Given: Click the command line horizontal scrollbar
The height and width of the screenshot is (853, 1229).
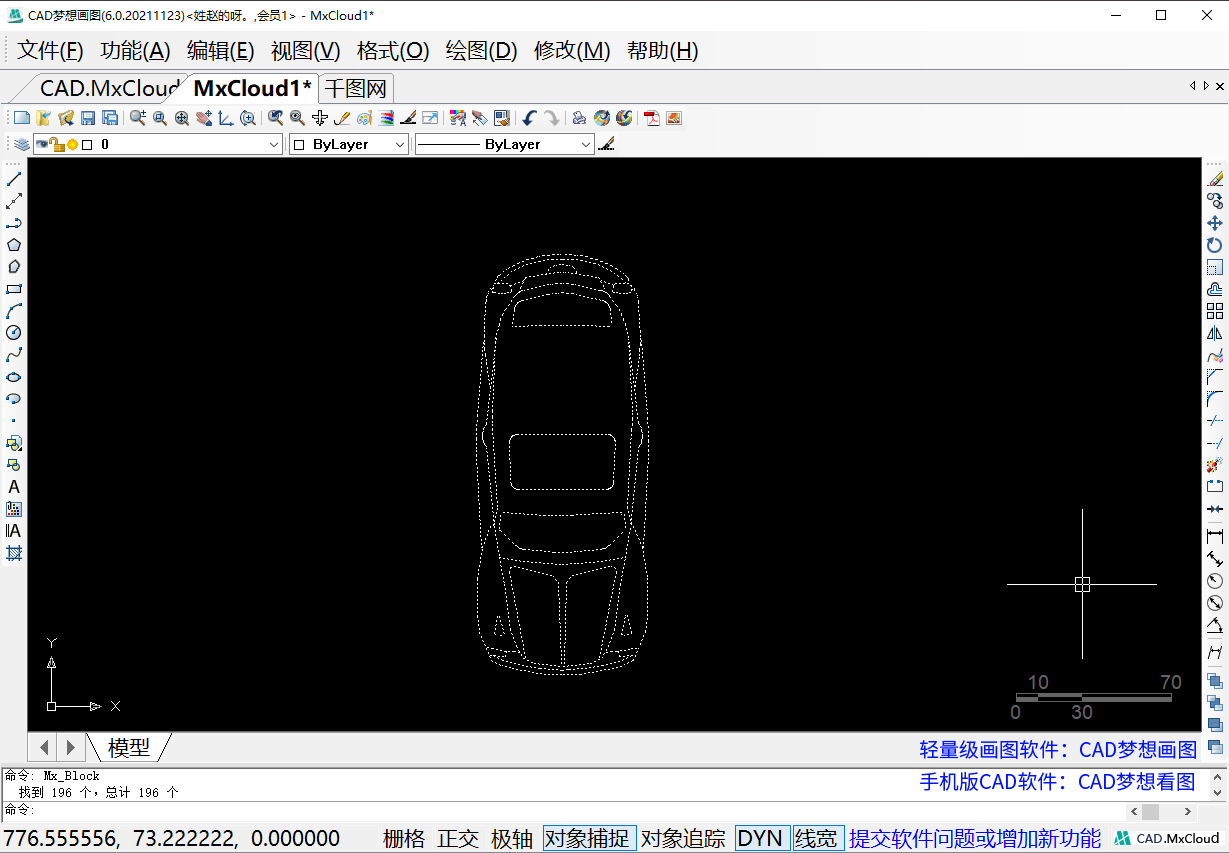Looking at the screenshot, I should 1160,812.
